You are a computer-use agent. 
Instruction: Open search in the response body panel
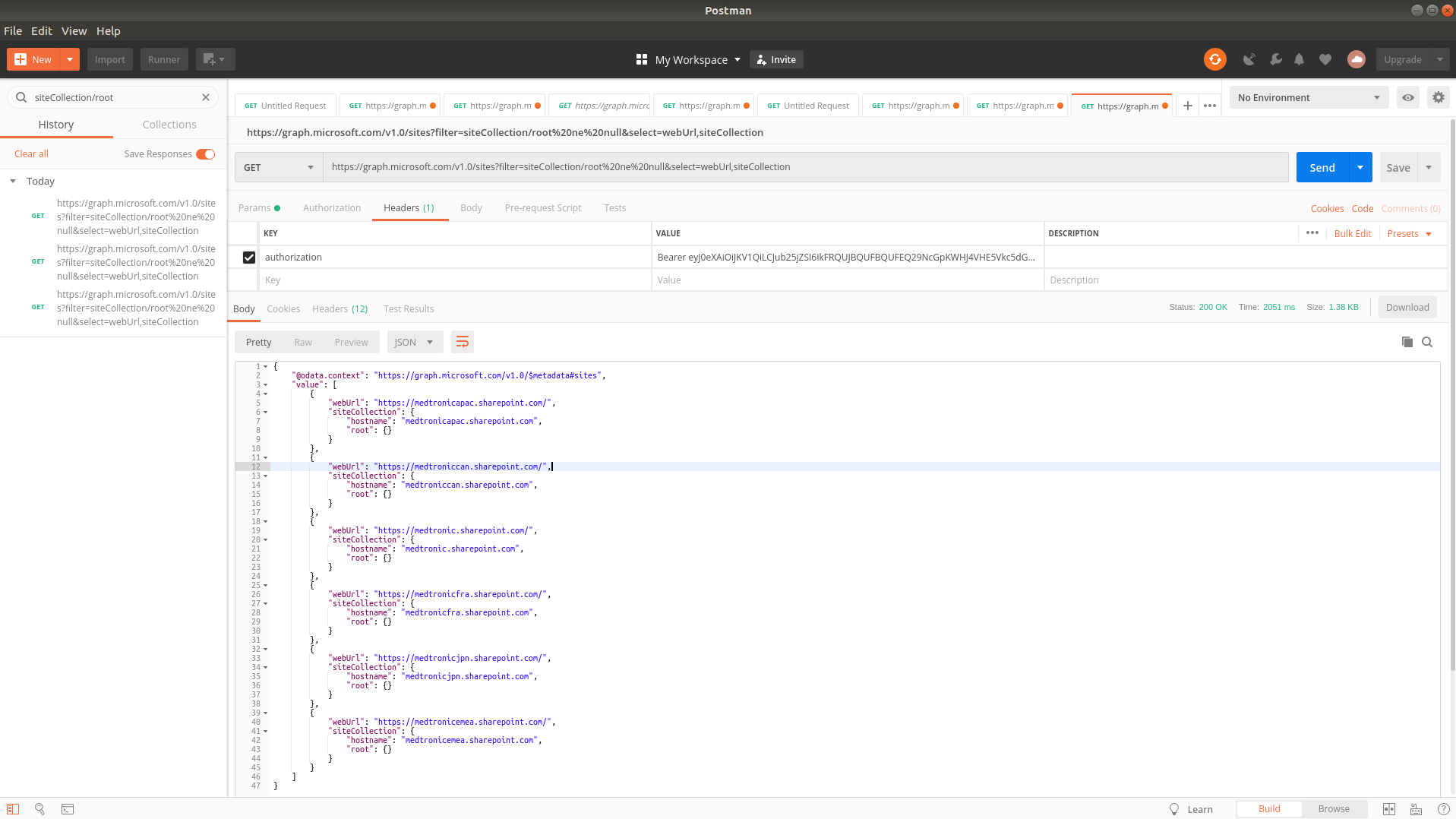[x=1427, y=342]
